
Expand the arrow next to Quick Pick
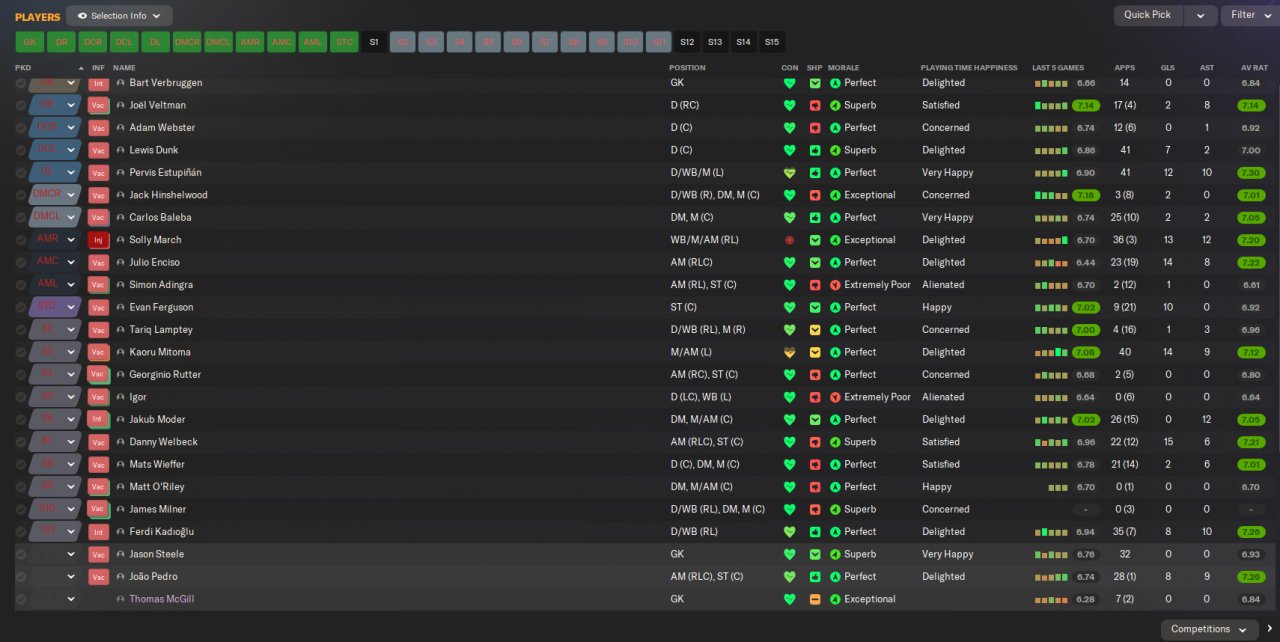(1201, 15)
